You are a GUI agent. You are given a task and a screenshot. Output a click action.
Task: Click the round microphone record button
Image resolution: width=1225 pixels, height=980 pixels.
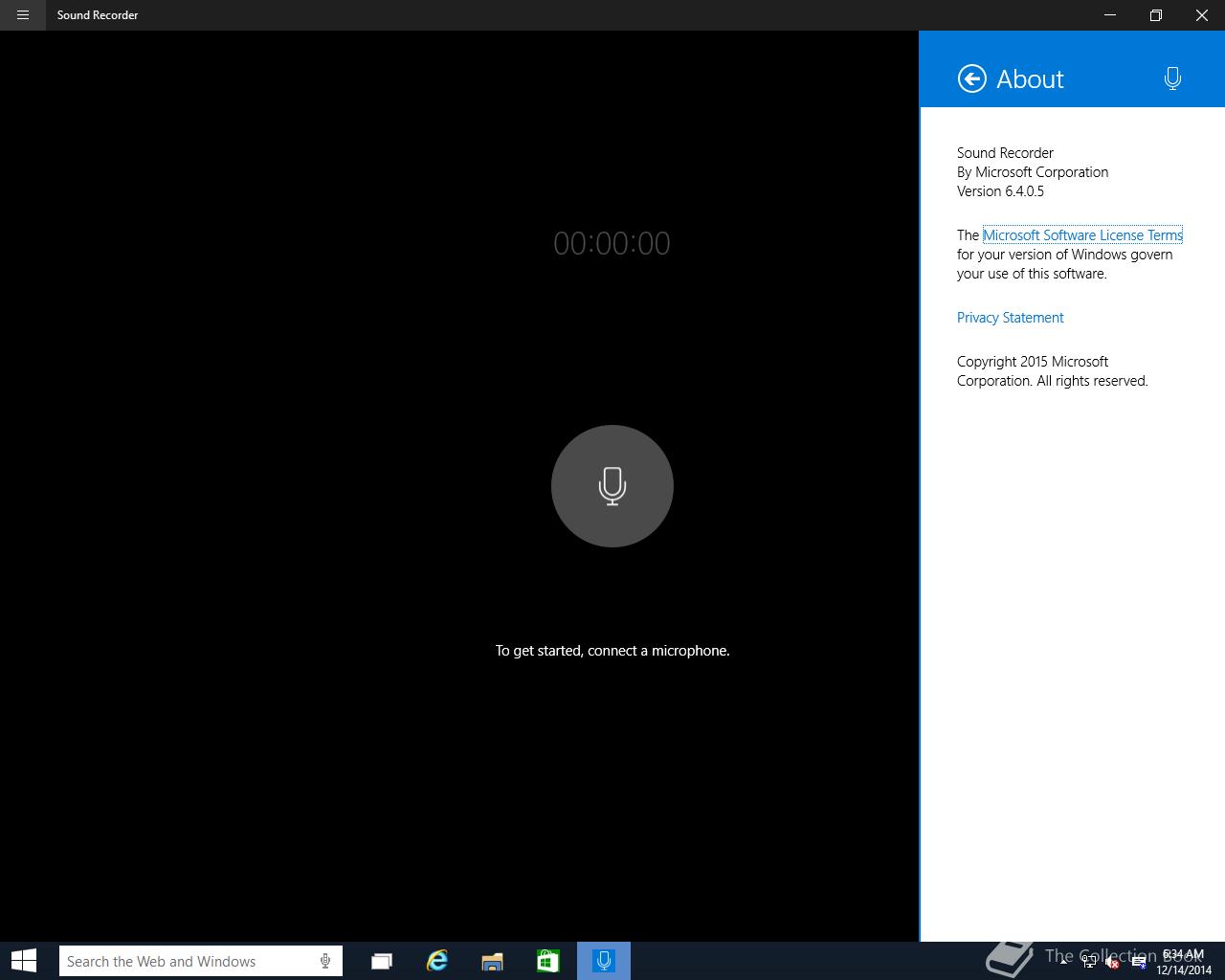pyautogui.click(x=612, y=486)
